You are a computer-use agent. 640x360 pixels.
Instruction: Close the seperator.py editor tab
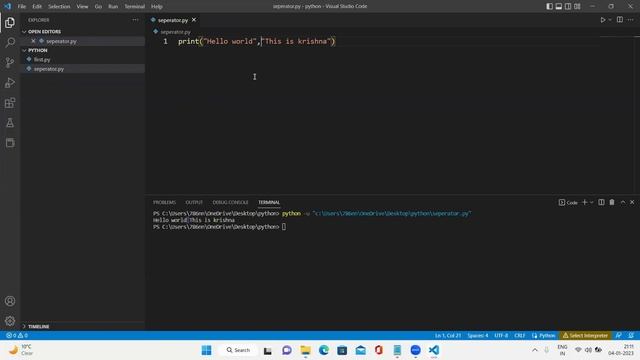pyautogui.click(x=194, y=20)
